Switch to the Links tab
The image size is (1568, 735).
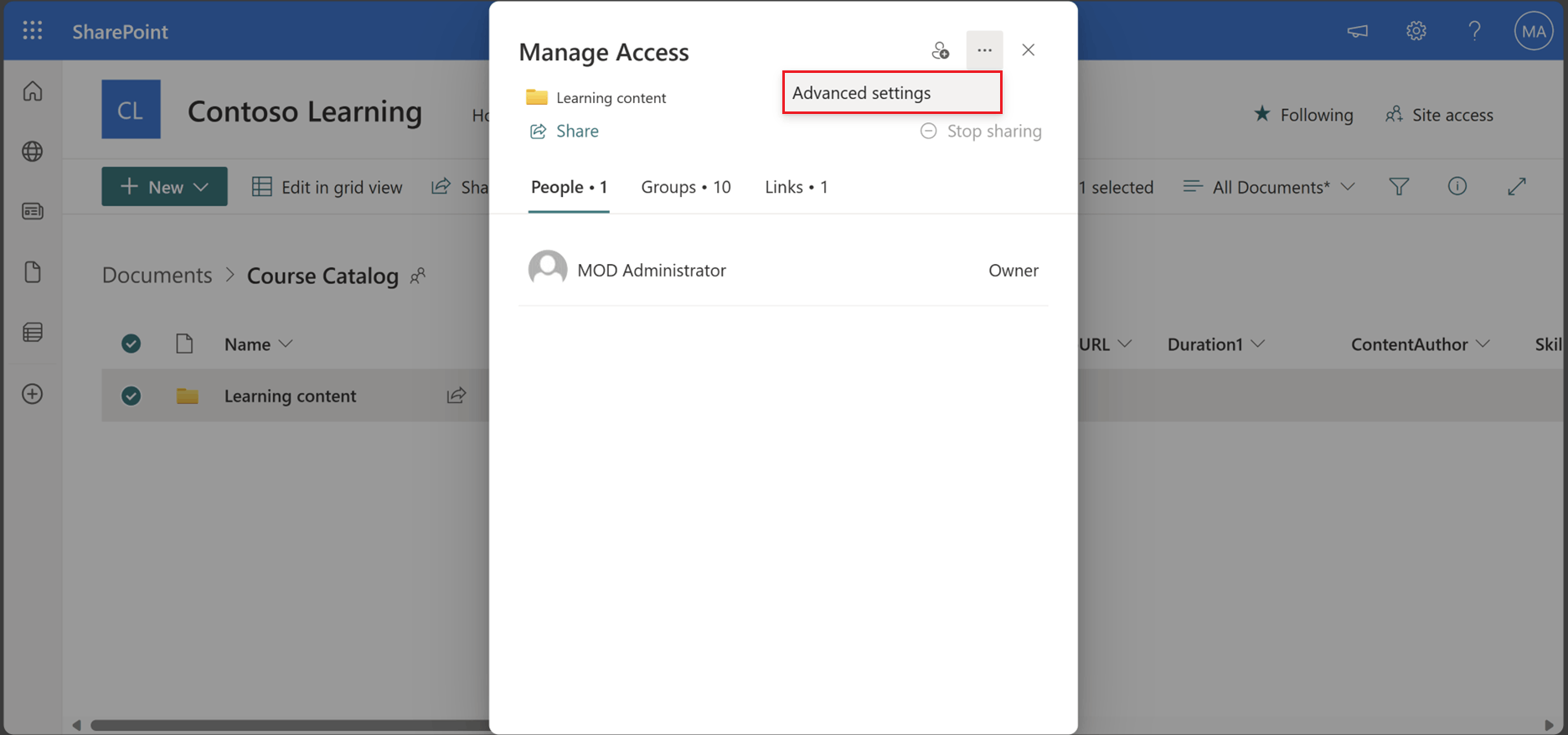coord(797,187)
